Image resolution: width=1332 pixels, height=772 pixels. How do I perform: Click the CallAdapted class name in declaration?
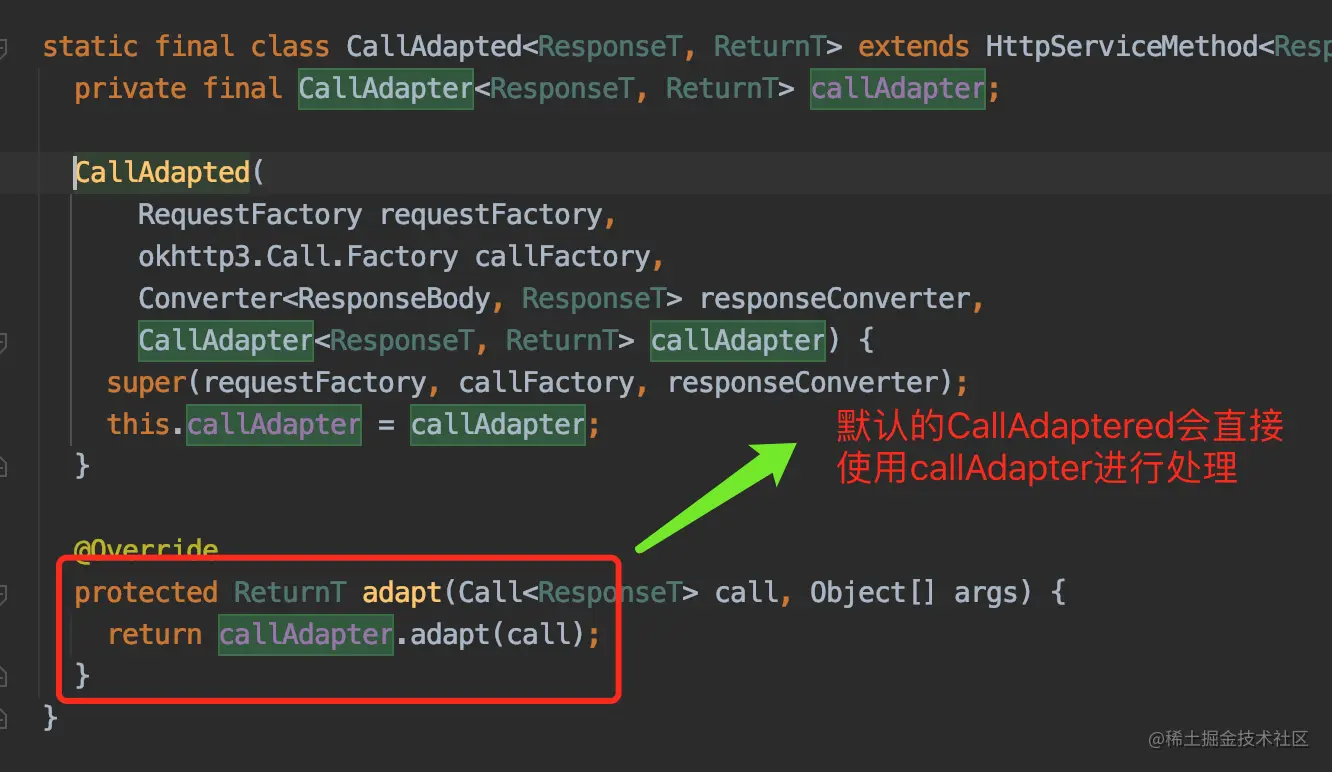(x=435, y=47)
